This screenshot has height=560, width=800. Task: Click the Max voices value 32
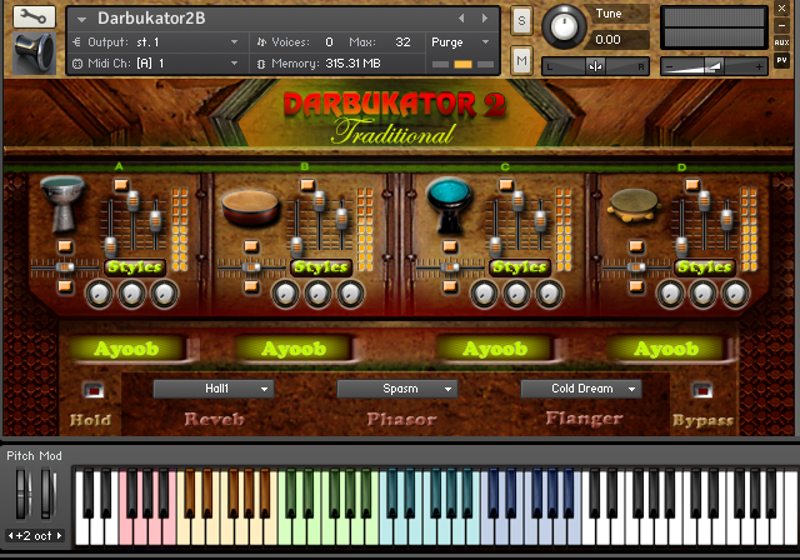[x=403, y=42]
